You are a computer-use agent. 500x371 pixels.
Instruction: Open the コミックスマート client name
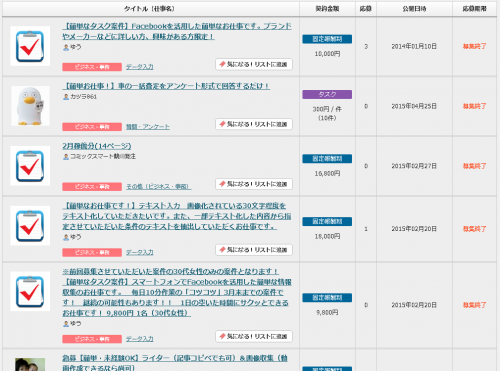point(103,156)
